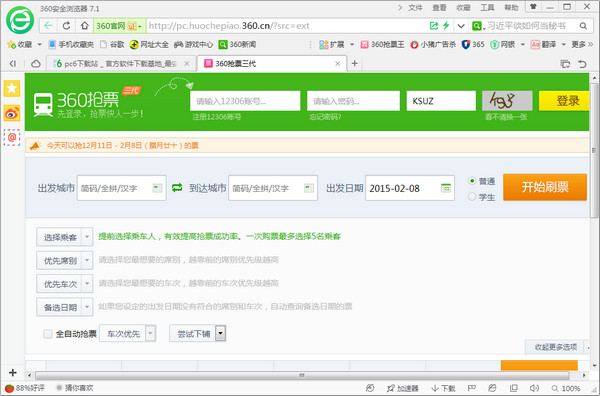The image size is (600, 396).
Task: Open the mail @ sidebar icon
Action: tap(12, 137)
